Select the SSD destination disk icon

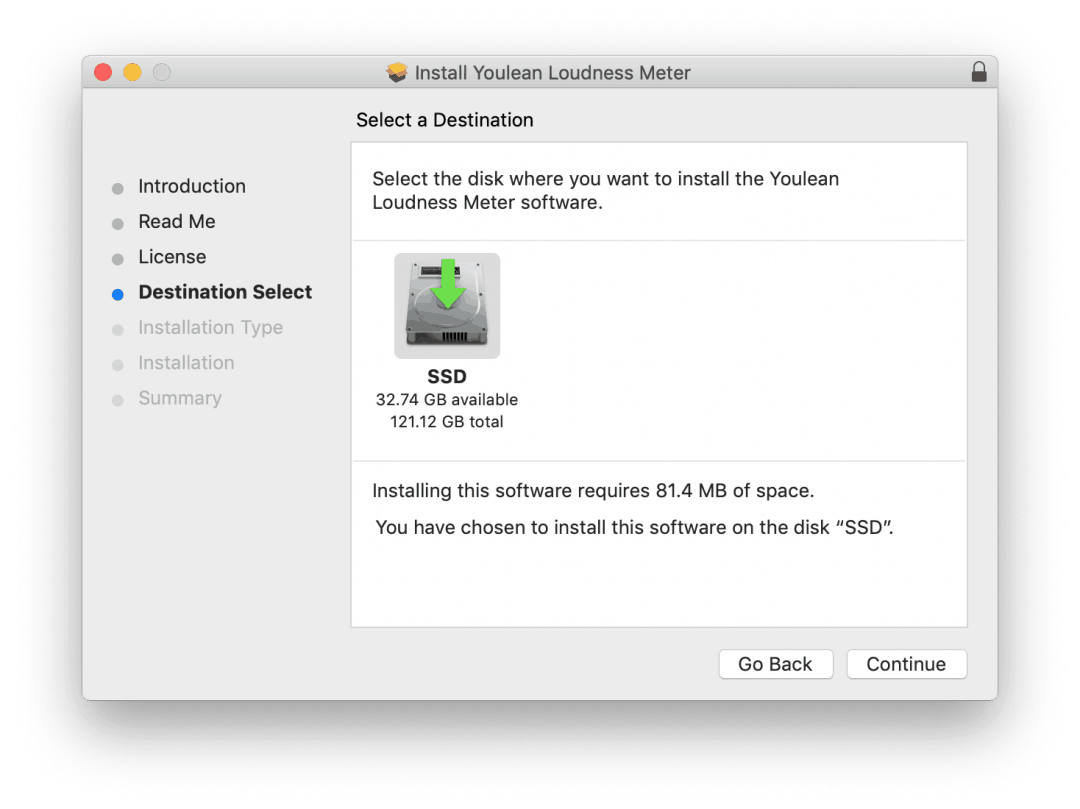click(447, 305)
